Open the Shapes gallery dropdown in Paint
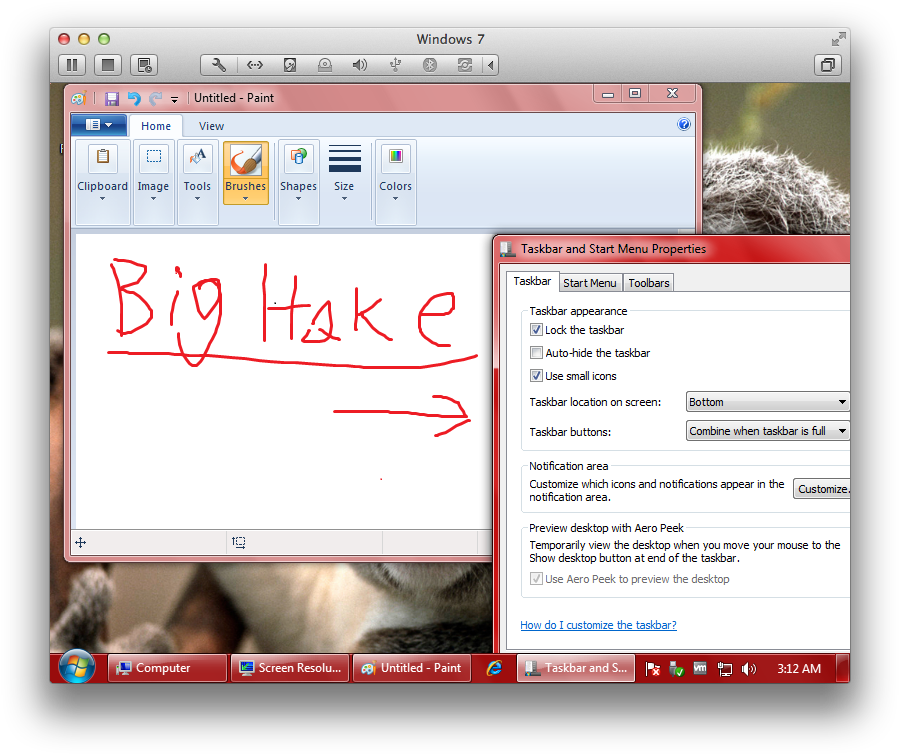The image size is (899, 754). (x=298, y=181)
